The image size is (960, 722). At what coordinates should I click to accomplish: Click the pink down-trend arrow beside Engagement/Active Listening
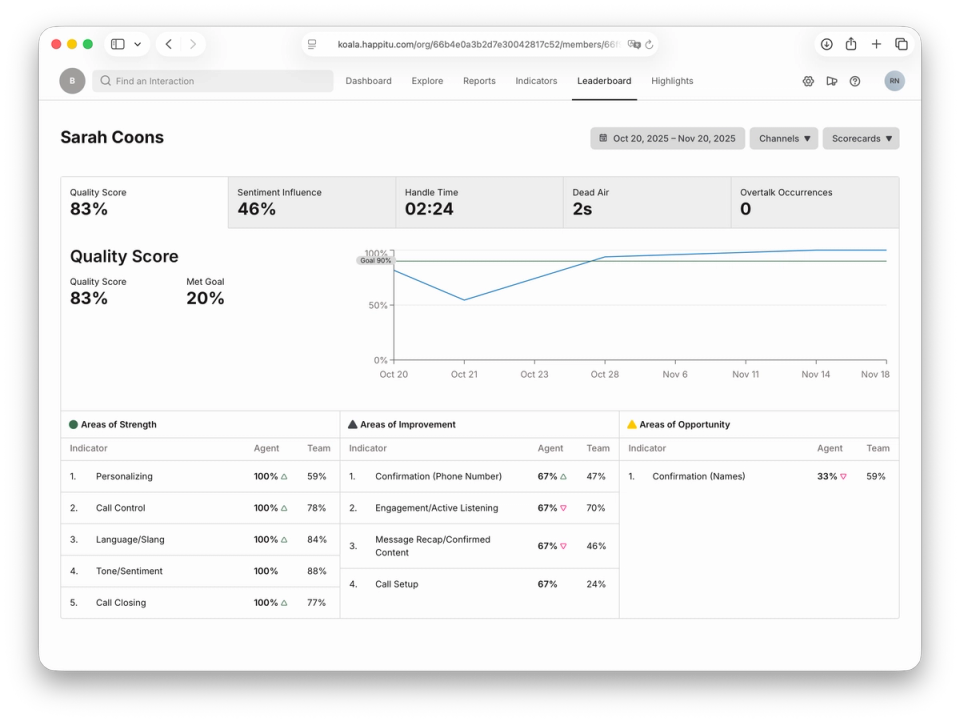[x=563, y=508]
